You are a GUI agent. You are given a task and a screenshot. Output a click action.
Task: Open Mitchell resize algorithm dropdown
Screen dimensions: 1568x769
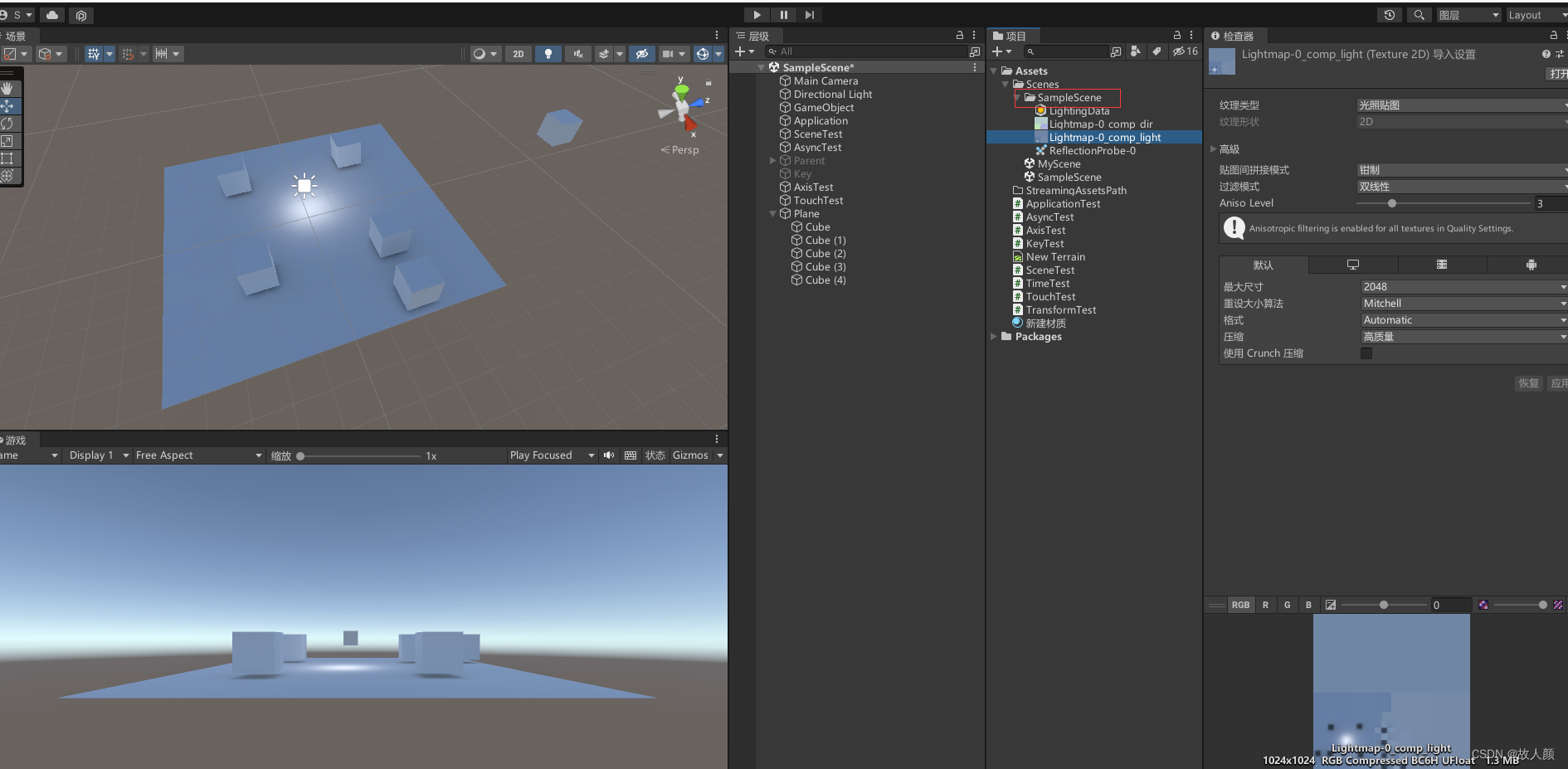point(1464,304)
